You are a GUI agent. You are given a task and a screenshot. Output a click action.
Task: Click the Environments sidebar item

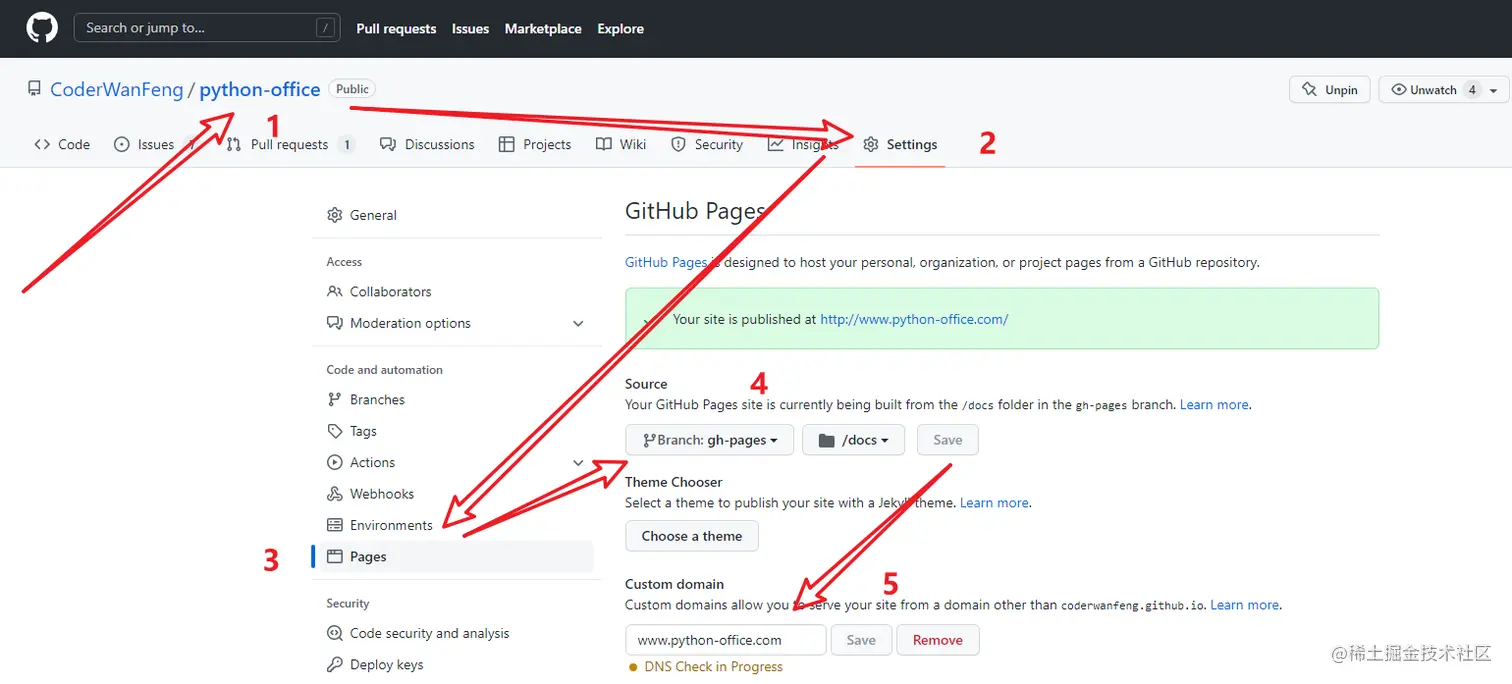391,524
